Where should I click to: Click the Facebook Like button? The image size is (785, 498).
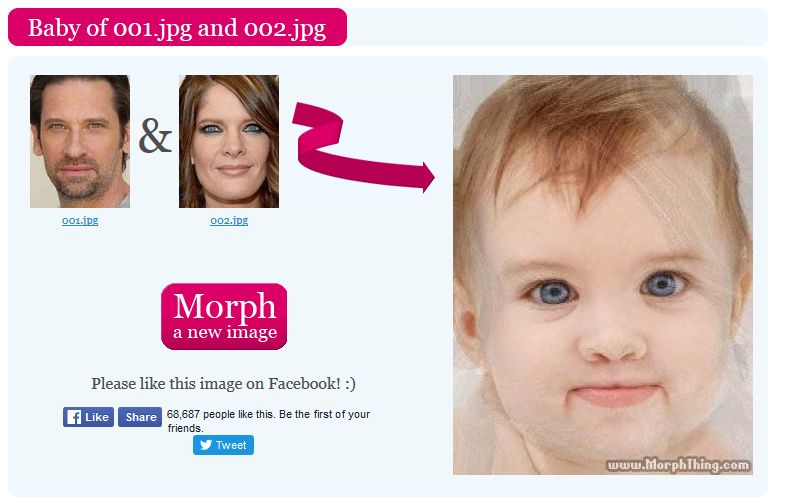(x=88, y=417)
